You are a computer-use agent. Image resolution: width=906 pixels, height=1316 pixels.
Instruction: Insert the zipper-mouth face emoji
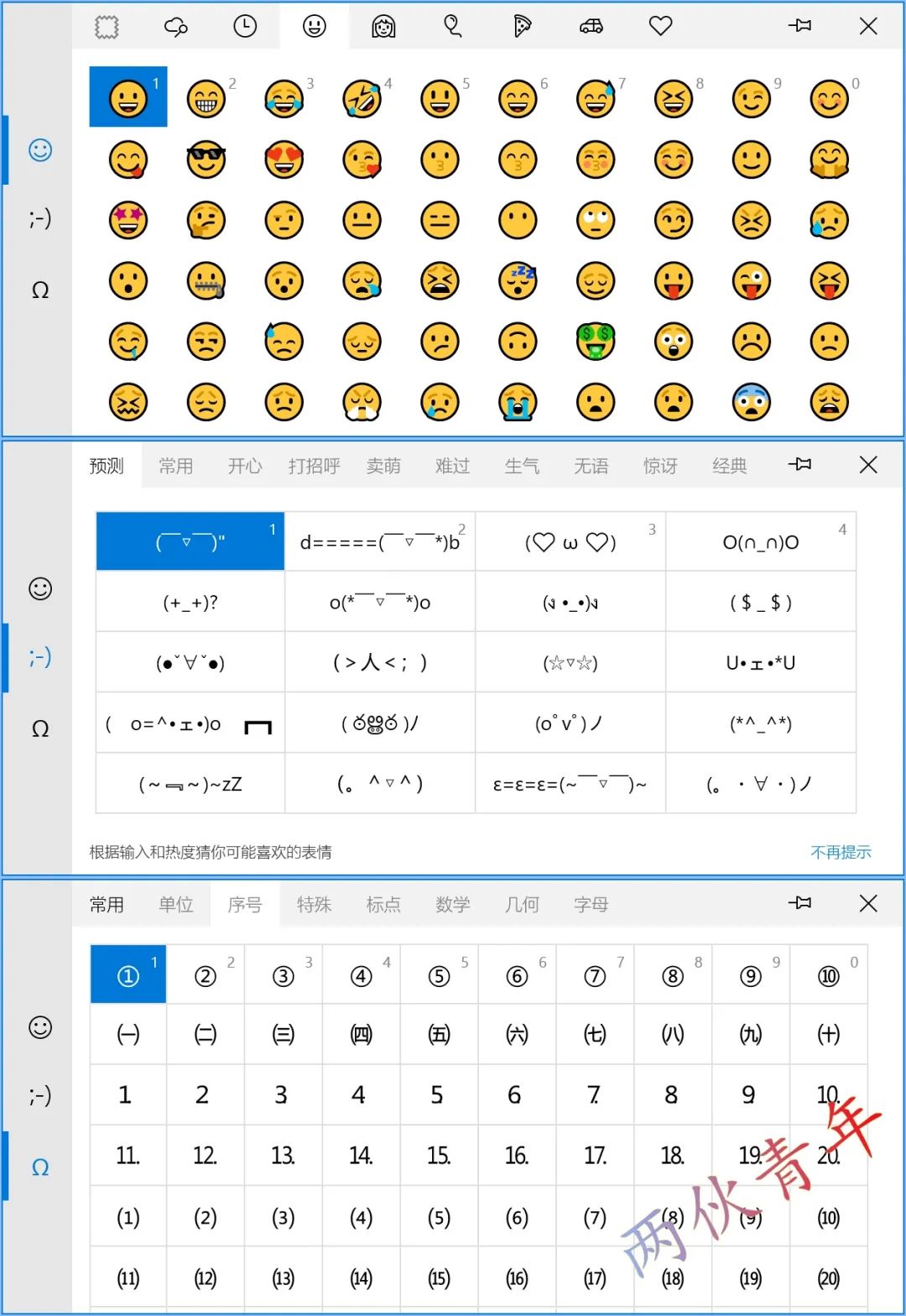206,281
